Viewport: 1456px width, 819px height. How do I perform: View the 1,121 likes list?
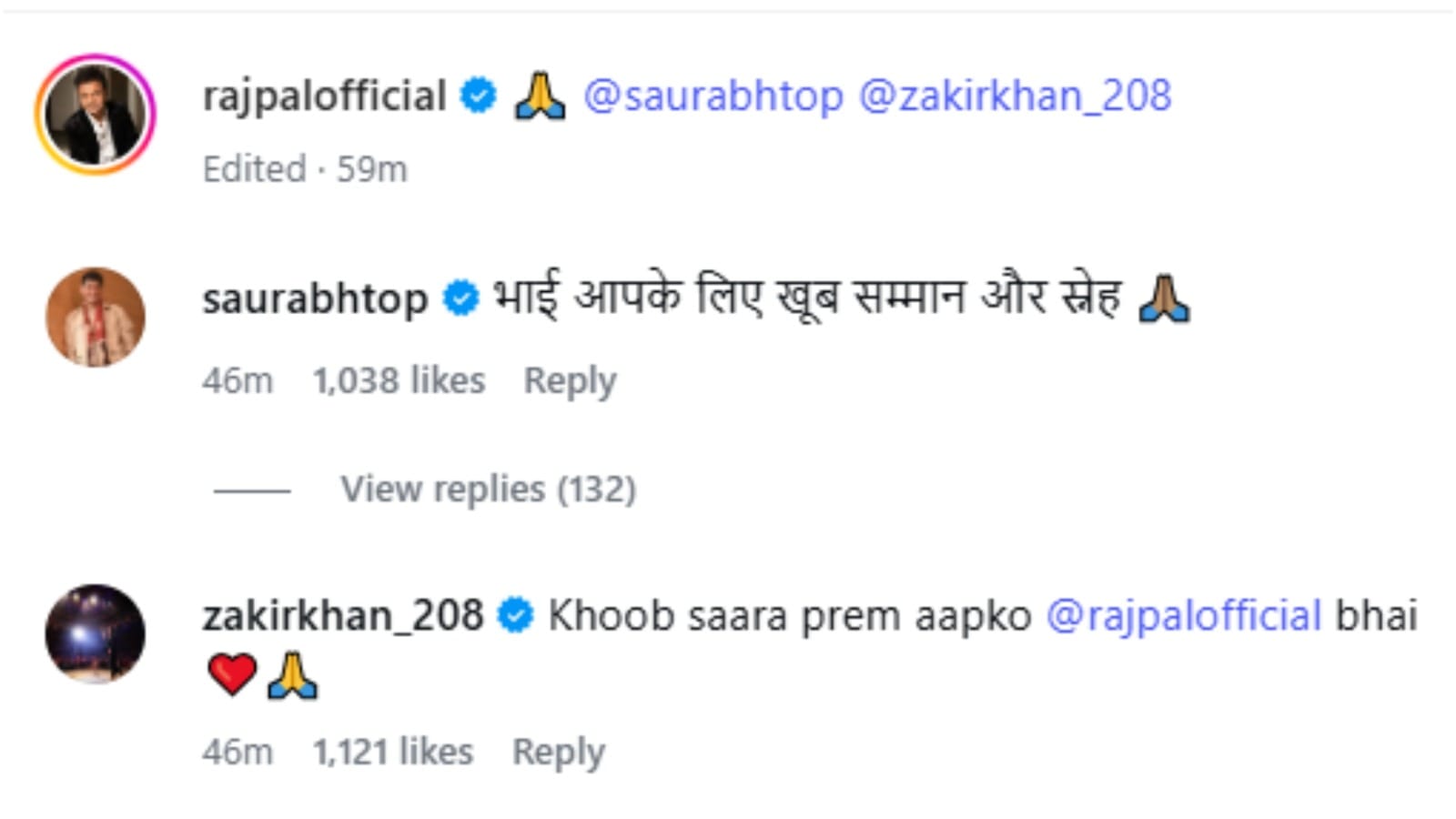click(393, 752)
